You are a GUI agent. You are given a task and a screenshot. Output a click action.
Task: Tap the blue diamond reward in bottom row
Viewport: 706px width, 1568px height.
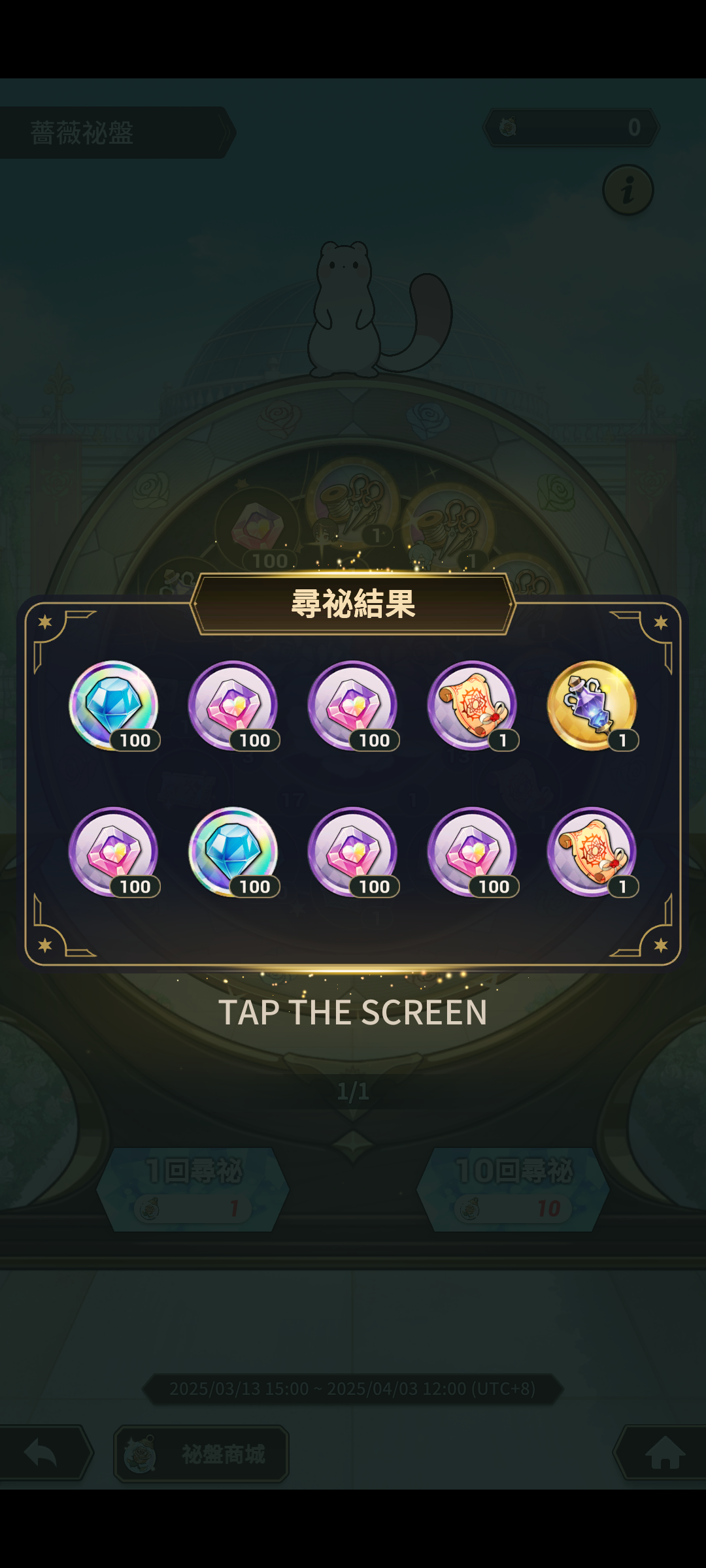[233, 852]
